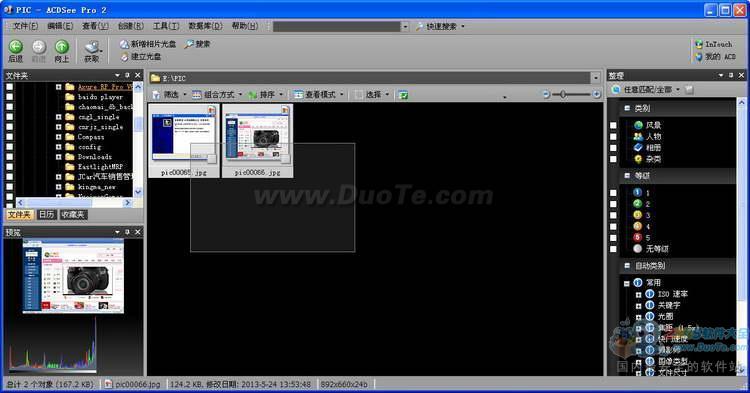Open the Acquire (获取) scanner icon
Viewport: 750px width, 393px height.
pos(92,47)
